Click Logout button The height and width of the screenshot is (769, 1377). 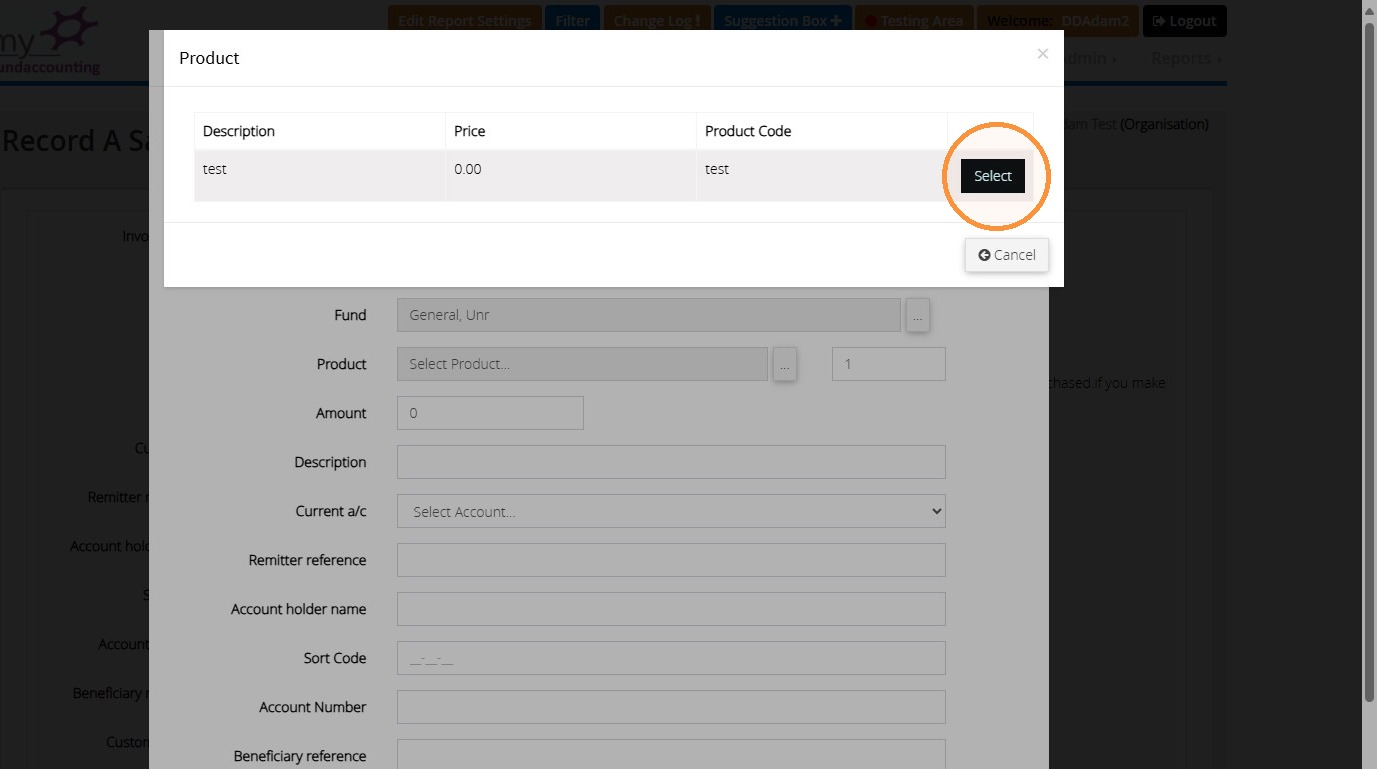click(x=1184, y=20)
